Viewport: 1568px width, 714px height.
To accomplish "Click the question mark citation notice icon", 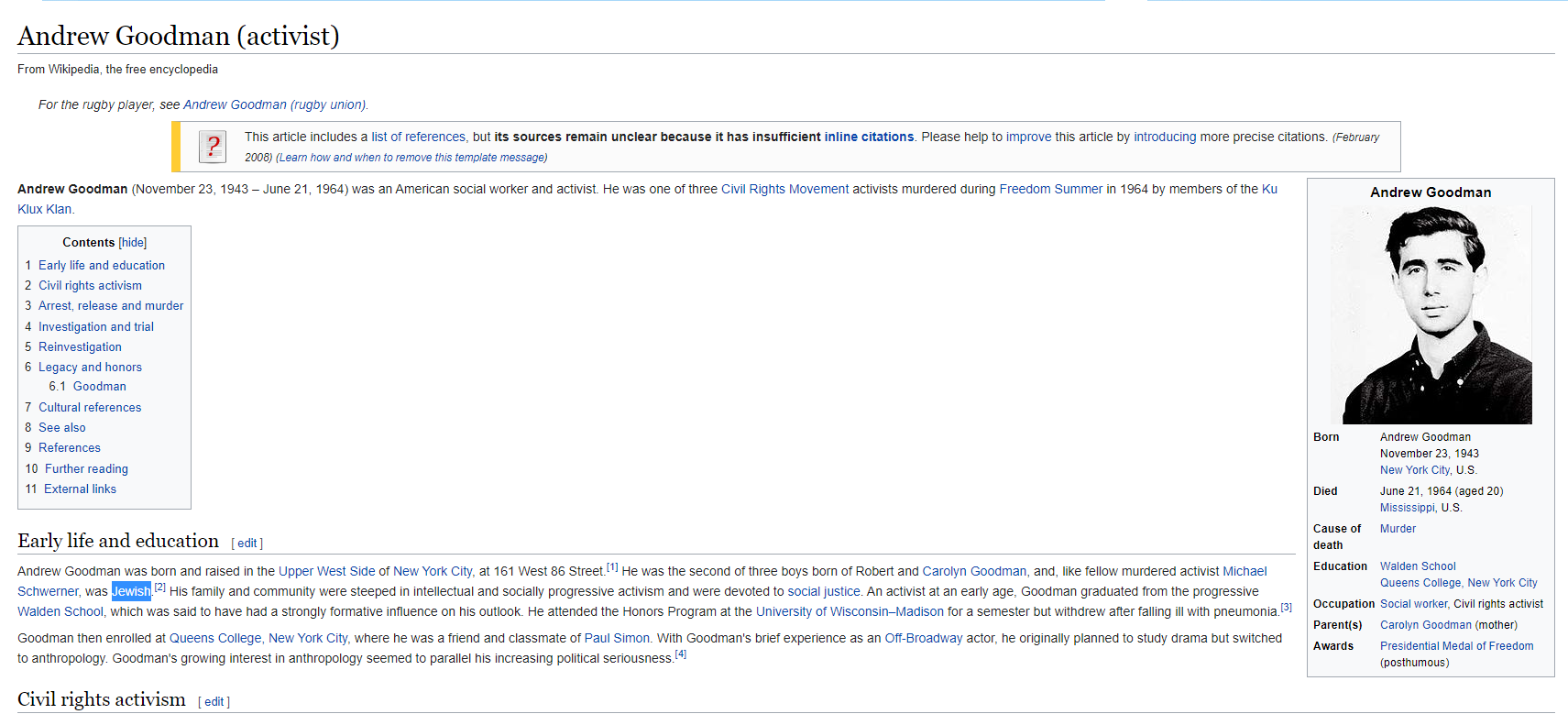I will coord(213,147).
